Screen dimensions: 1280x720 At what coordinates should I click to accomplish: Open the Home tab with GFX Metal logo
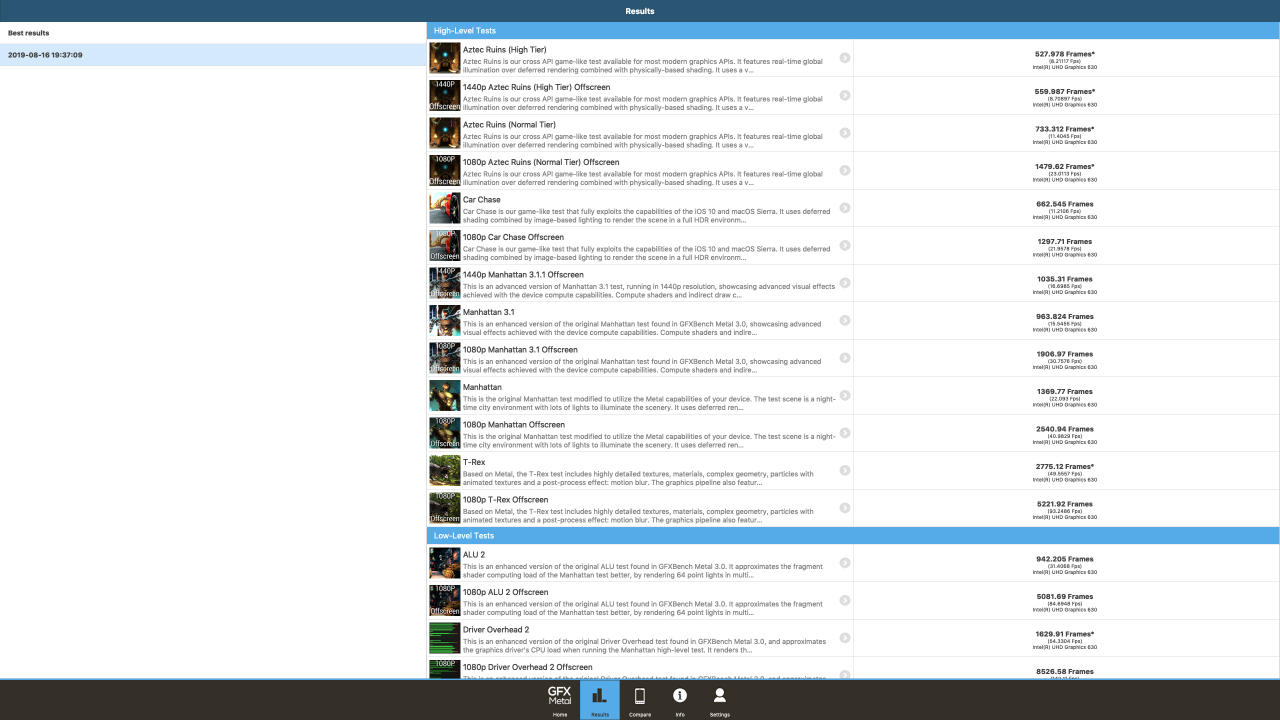coord(560,700)
